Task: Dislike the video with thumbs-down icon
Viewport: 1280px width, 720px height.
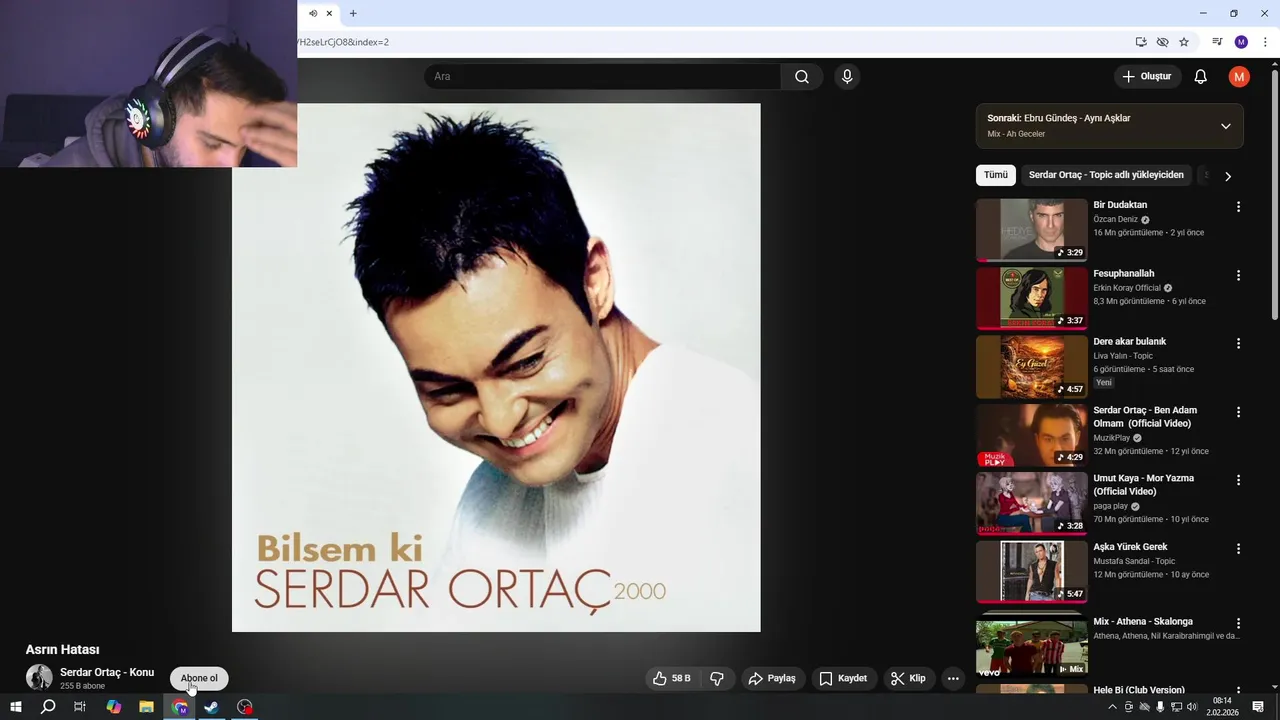Action: 717,678
